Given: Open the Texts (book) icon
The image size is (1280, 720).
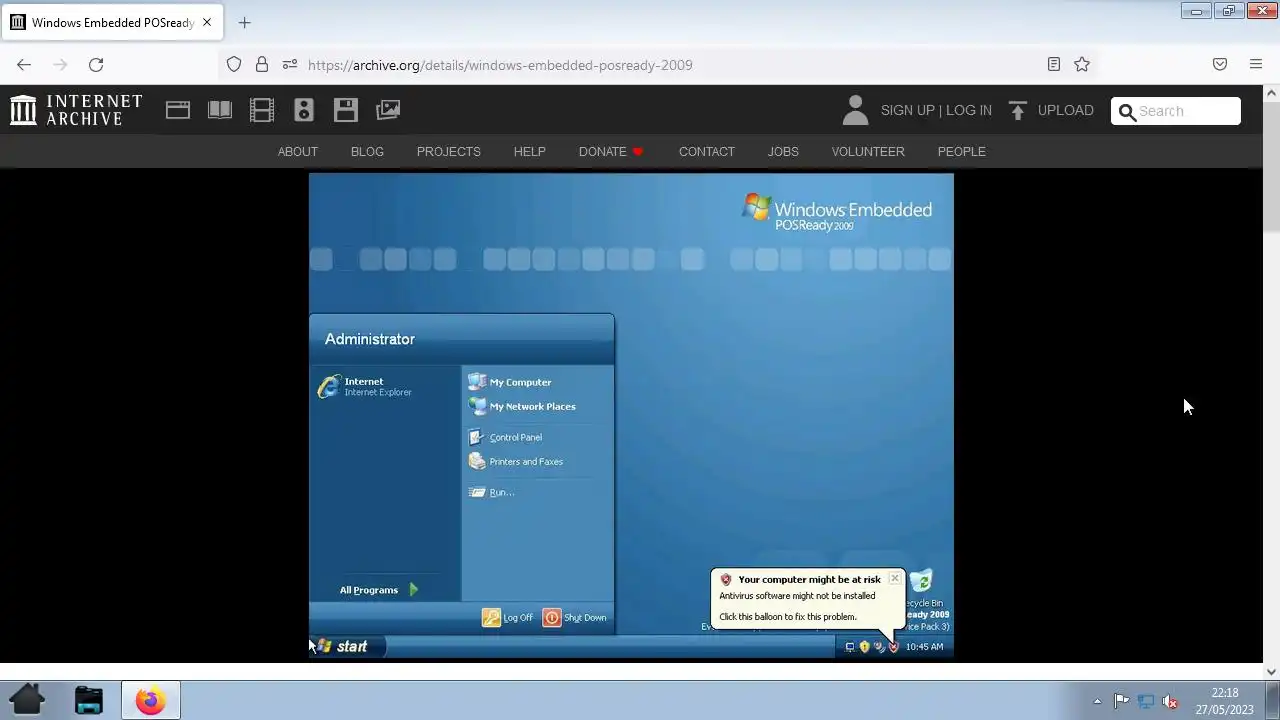Looking at the screenshot, I should tap(220, 110).
